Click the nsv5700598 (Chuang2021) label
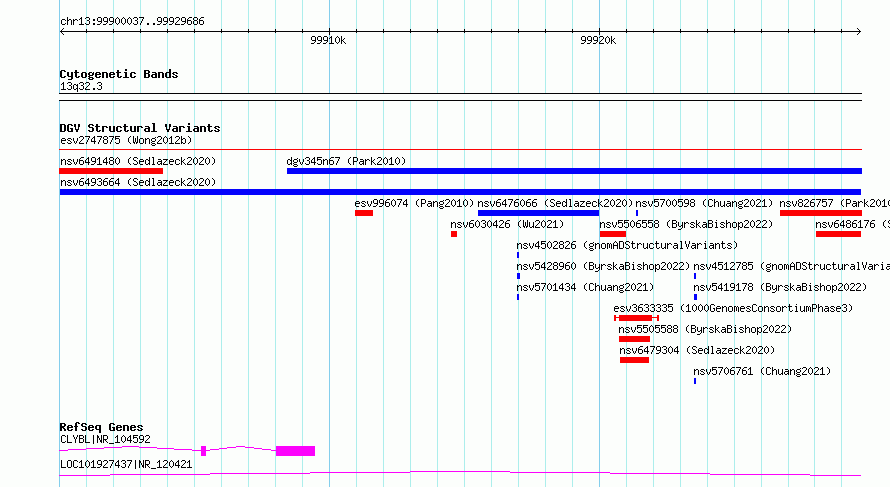The height and width of the screenshot is (487, 890). pos(704,203)
